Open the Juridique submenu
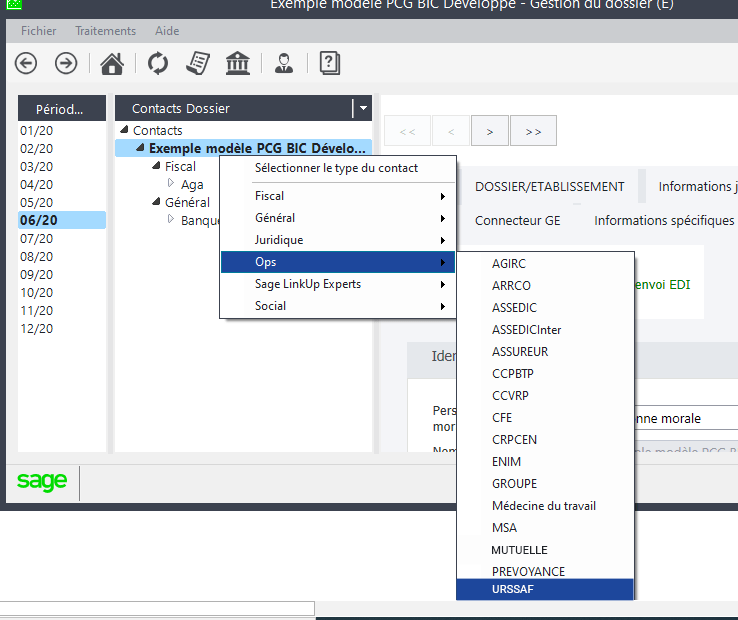This screenshot has width=738, height=620. coord(338,240)
